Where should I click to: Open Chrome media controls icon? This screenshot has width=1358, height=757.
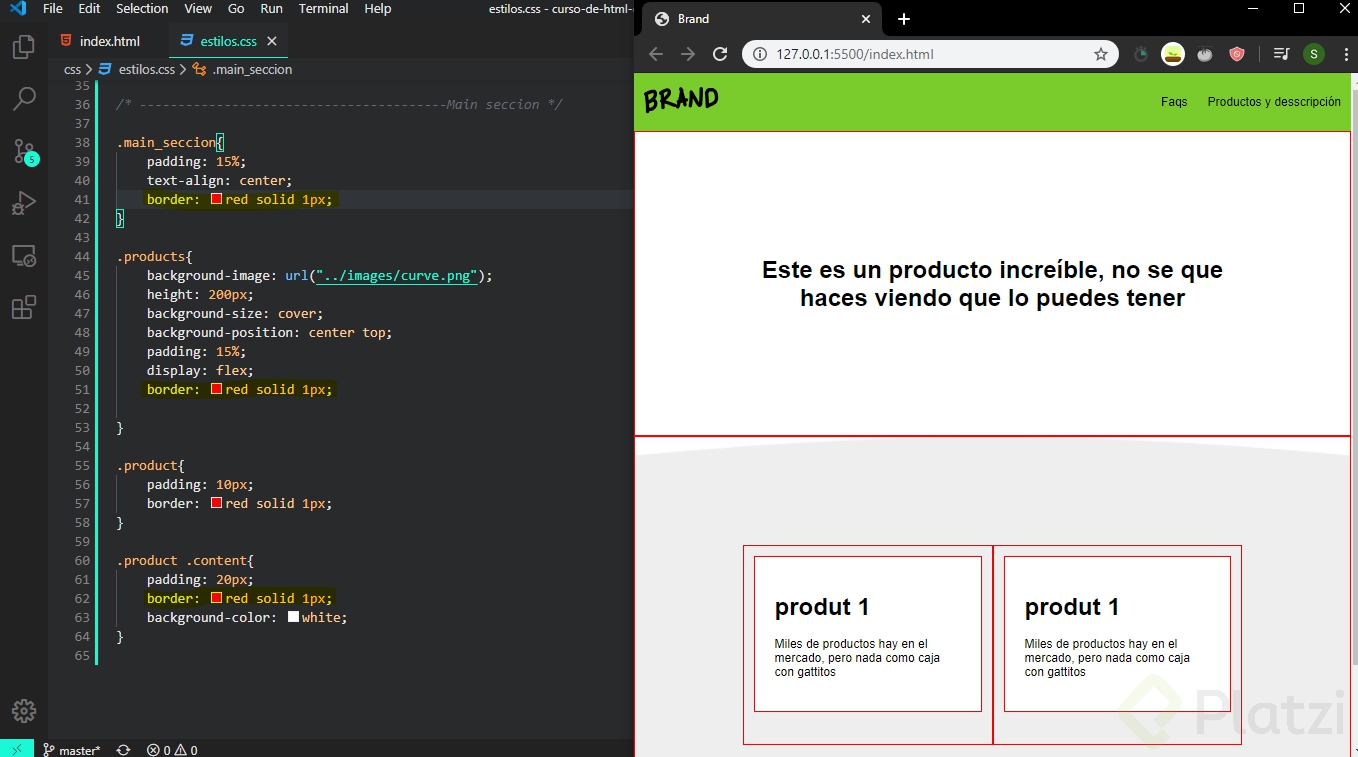pyautogui.click(x=1281, y=54)
